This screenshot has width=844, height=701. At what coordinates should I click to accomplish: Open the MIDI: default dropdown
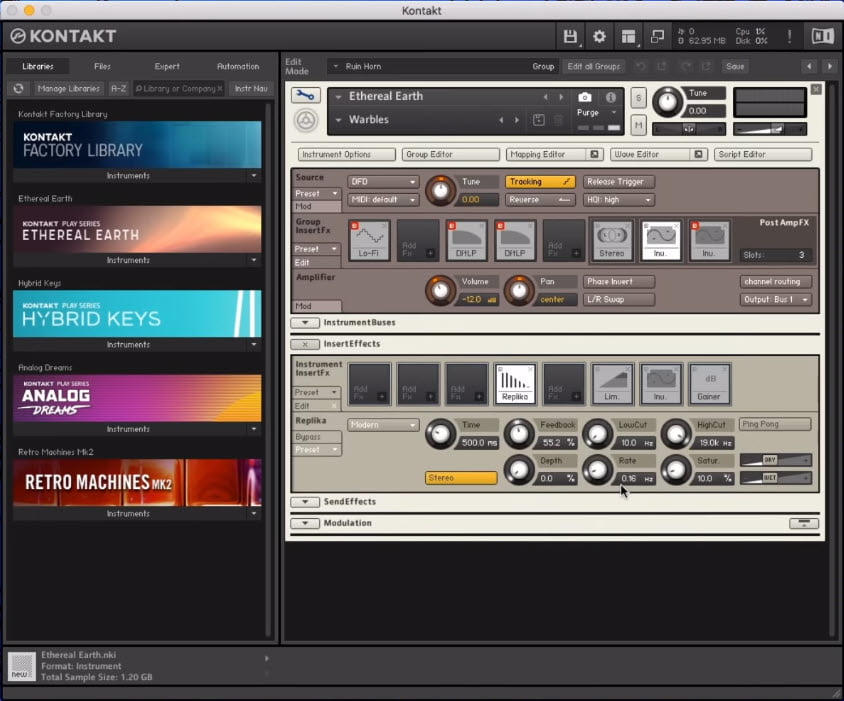coord(383,200)
